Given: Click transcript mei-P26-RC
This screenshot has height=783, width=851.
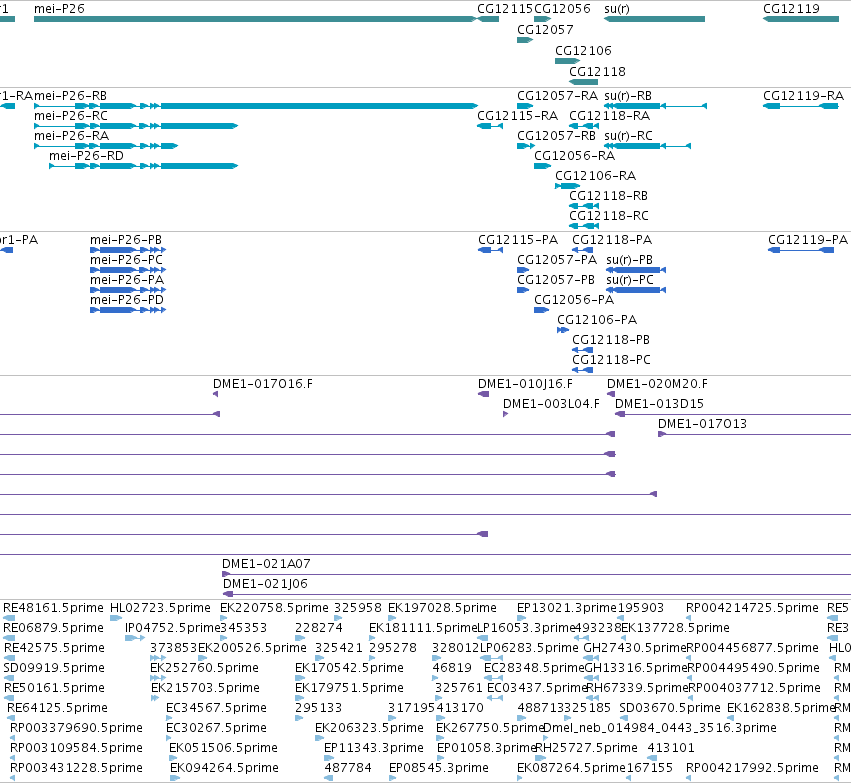Looking at the screenshot, I should [x=136, y=126].
